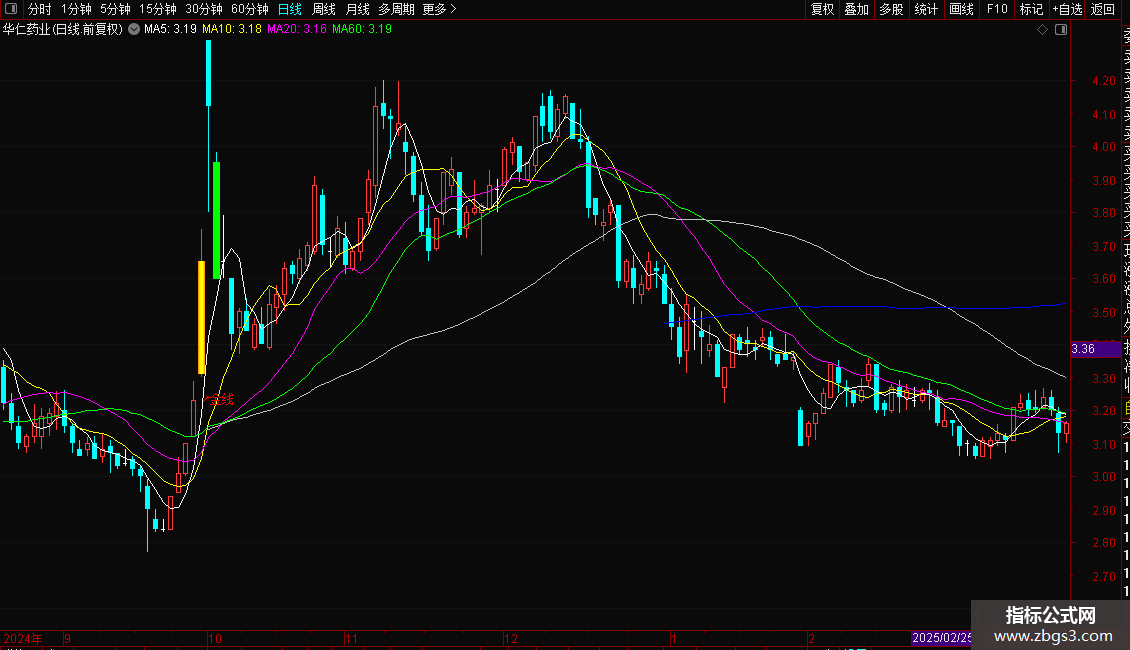Click the 复权 button
This screenshot has height=650, width=1130.
pyautogui.click(x=822, y=9)
